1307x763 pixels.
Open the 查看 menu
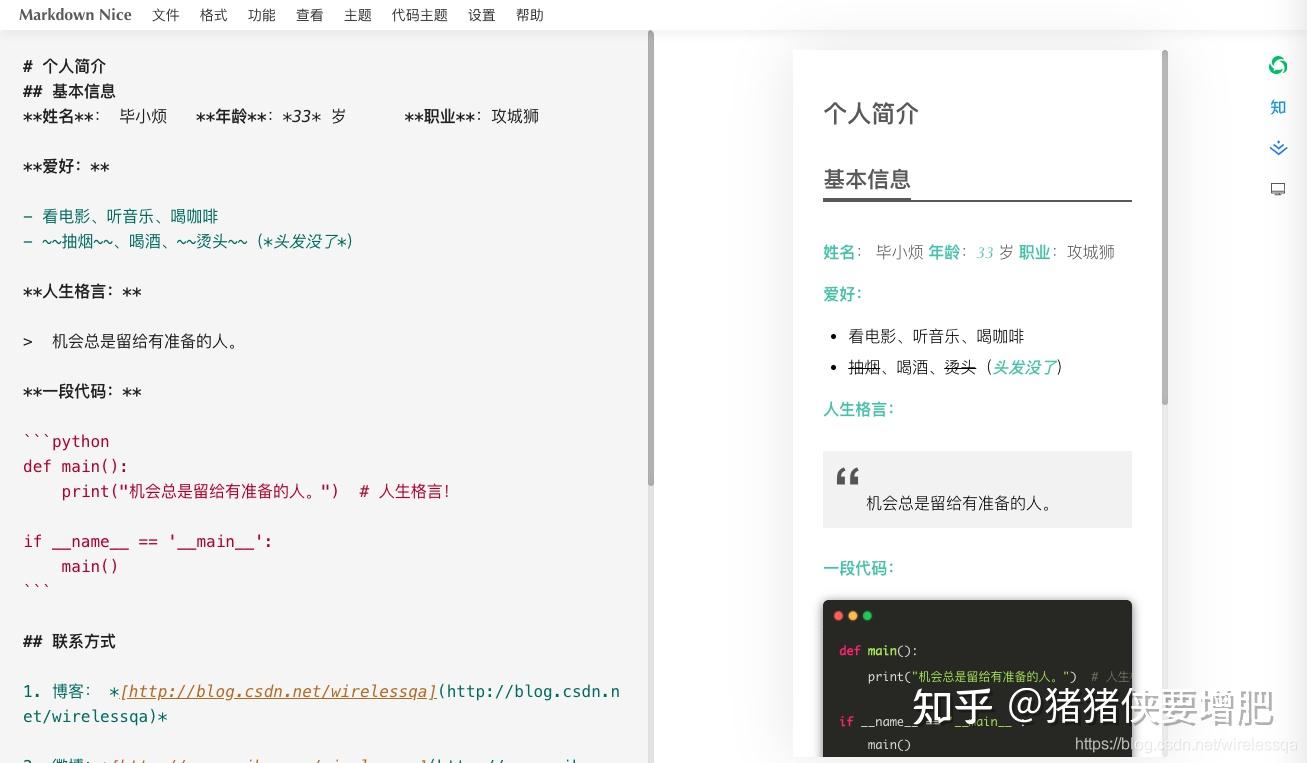pyautogui.click(x=310, y=15)
